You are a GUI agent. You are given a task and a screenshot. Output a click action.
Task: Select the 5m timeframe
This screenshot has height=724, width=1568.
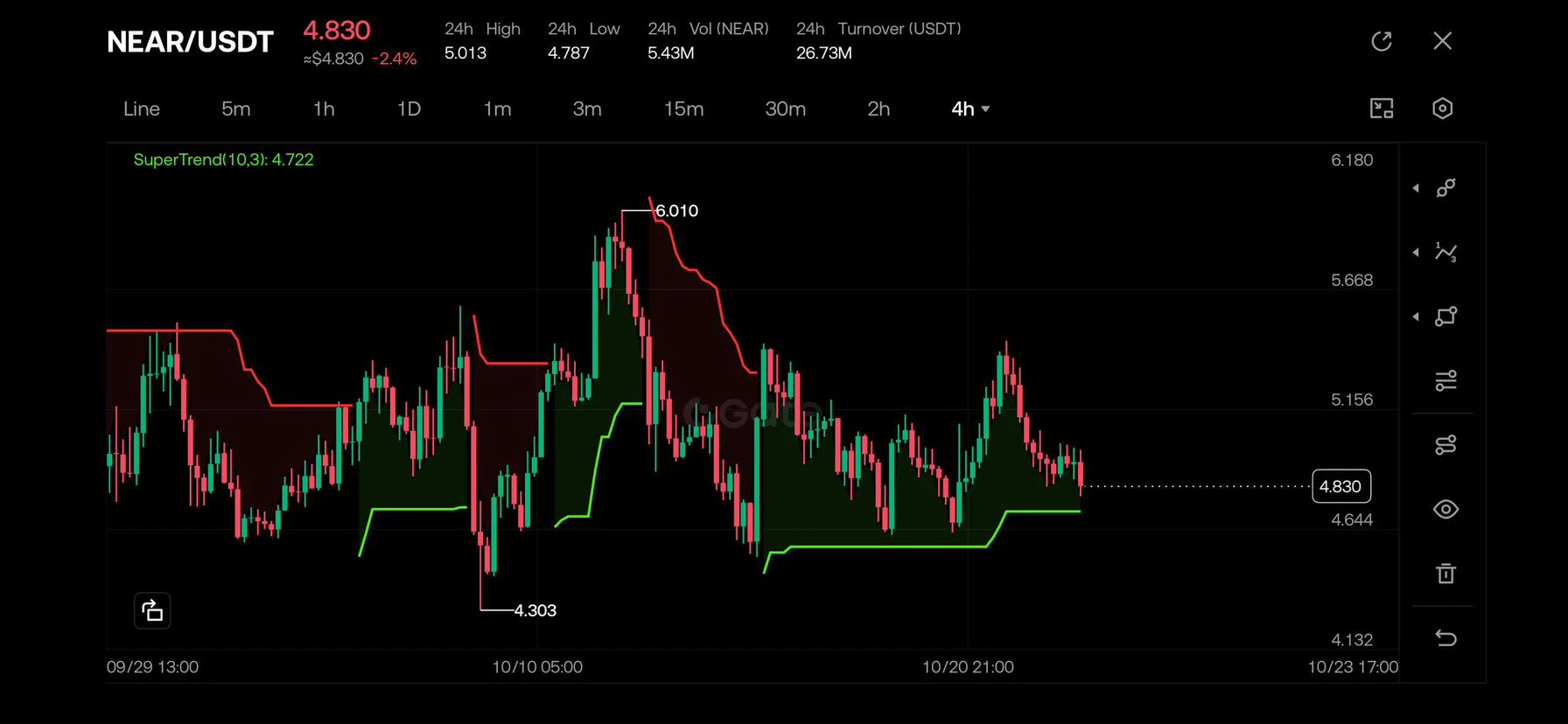click(235, 108)
